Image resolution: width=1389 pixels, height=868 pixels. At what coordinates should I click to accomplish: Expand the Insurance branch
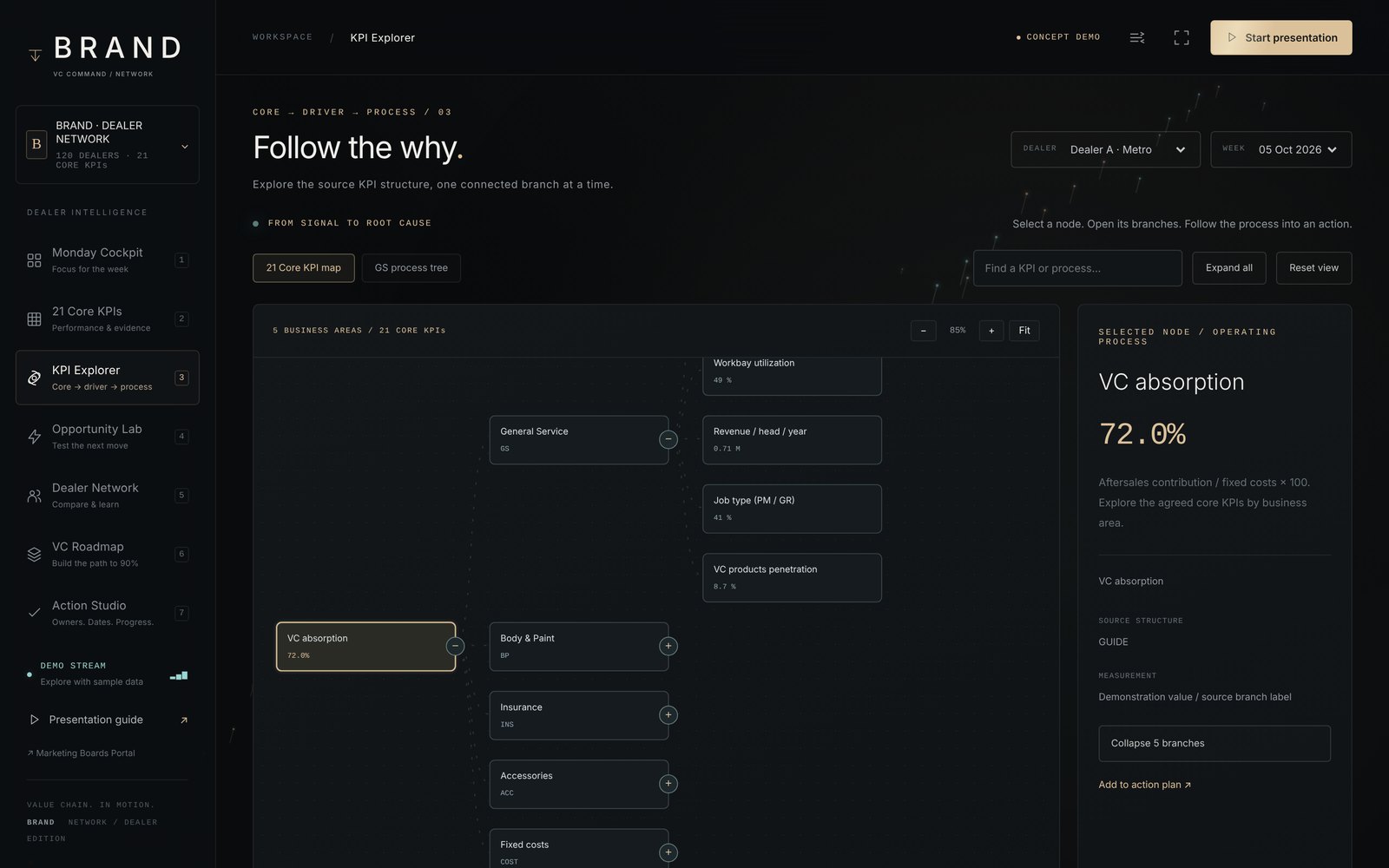tap(668, 715)
